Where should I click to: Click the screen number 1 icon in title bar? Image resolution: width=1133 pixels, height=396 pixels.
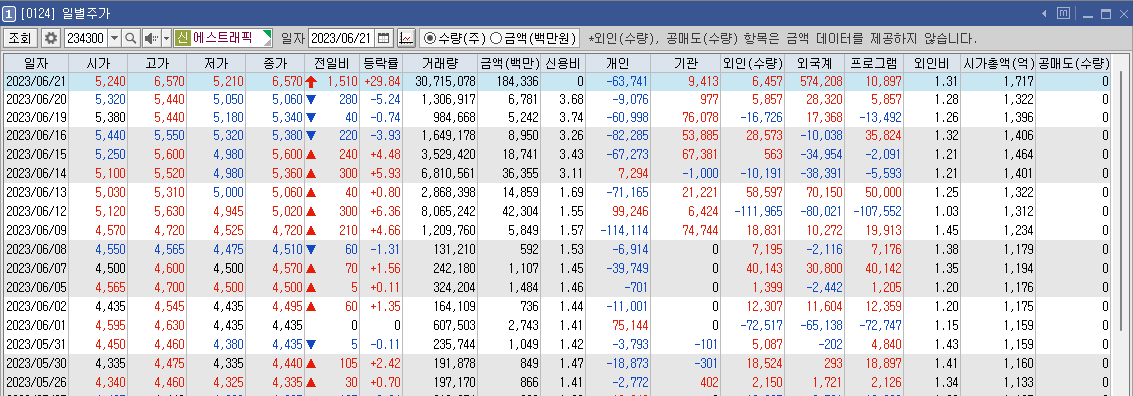9,13
